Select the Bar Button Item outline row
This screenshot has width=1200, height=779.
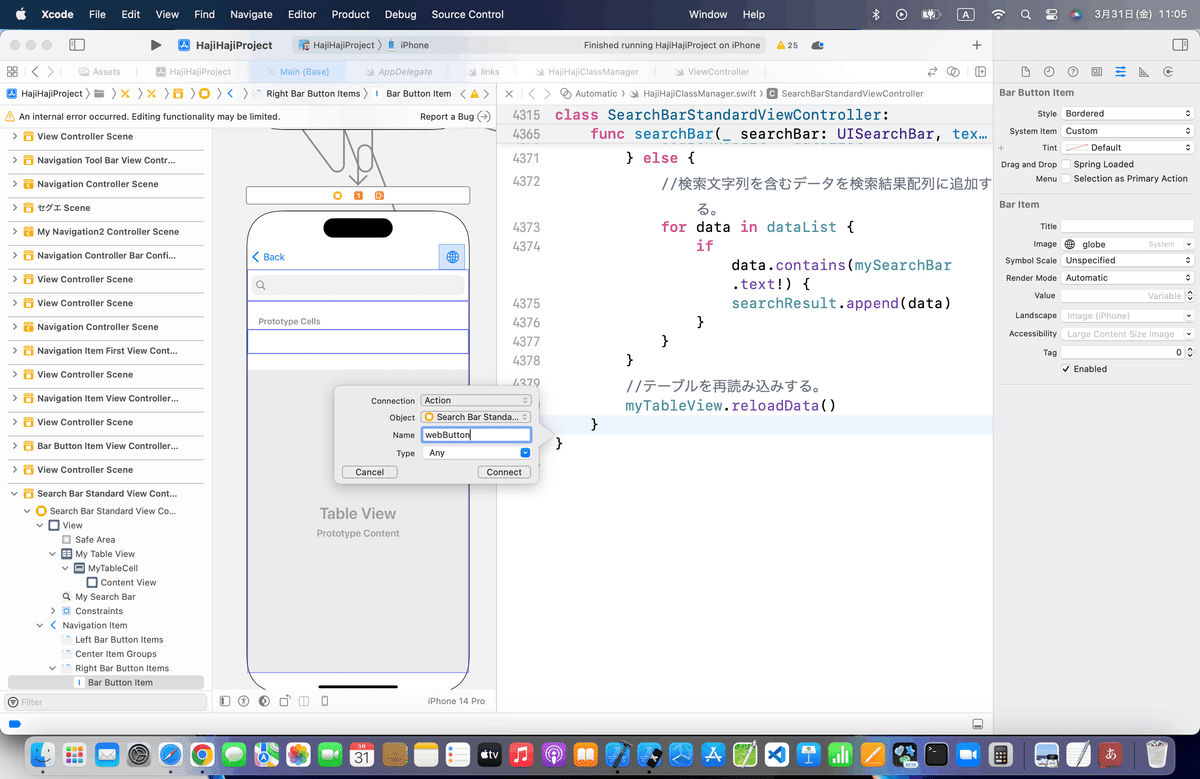point(106,683)
